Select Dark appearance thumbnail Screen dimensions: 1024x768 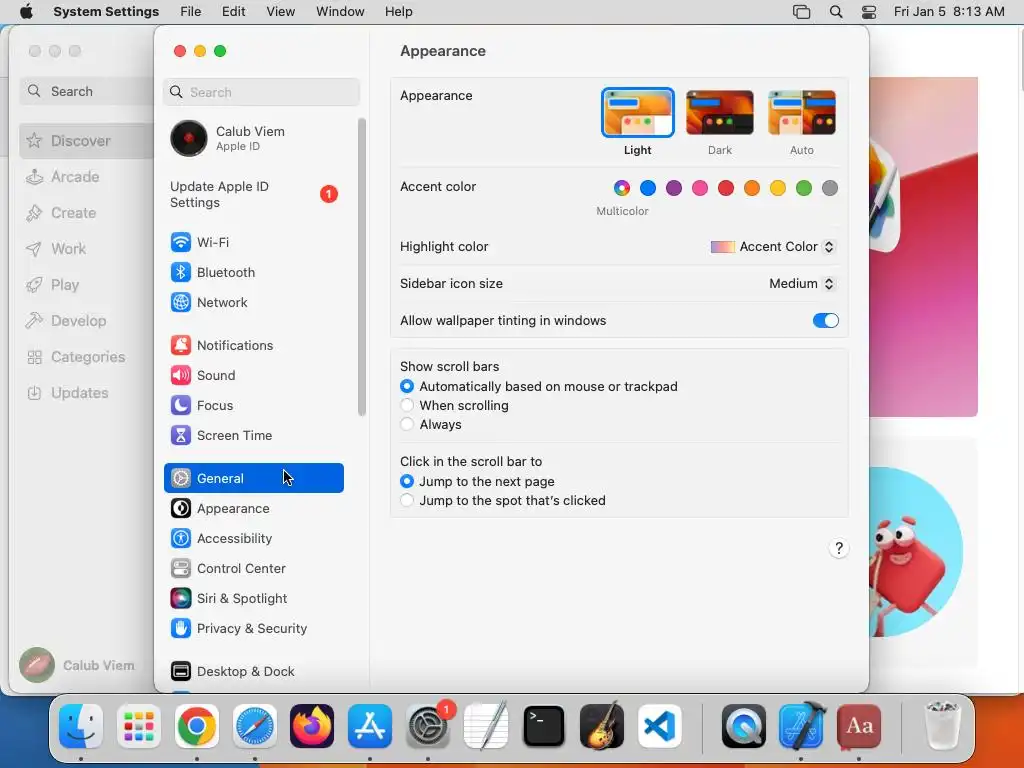pos(720,112)
